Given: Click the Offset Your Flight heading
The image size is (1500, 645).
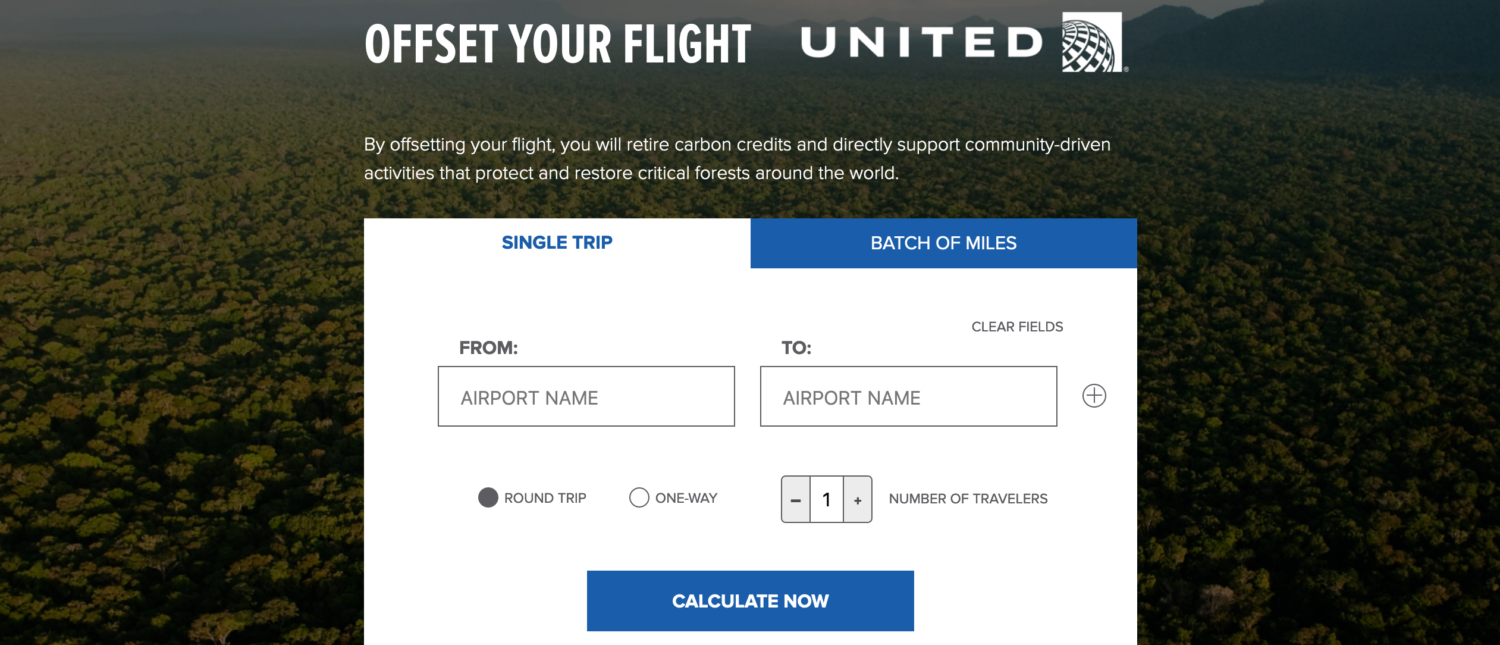Looking at the screenshot, I should pos(557,44).
